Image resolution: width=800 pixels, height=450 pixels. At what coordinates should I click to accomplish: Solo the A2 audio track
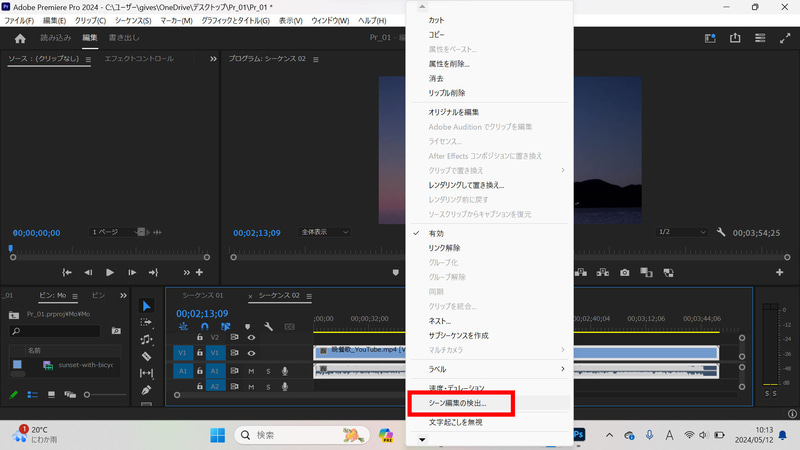pyautogui.click(x=268, y=387)
